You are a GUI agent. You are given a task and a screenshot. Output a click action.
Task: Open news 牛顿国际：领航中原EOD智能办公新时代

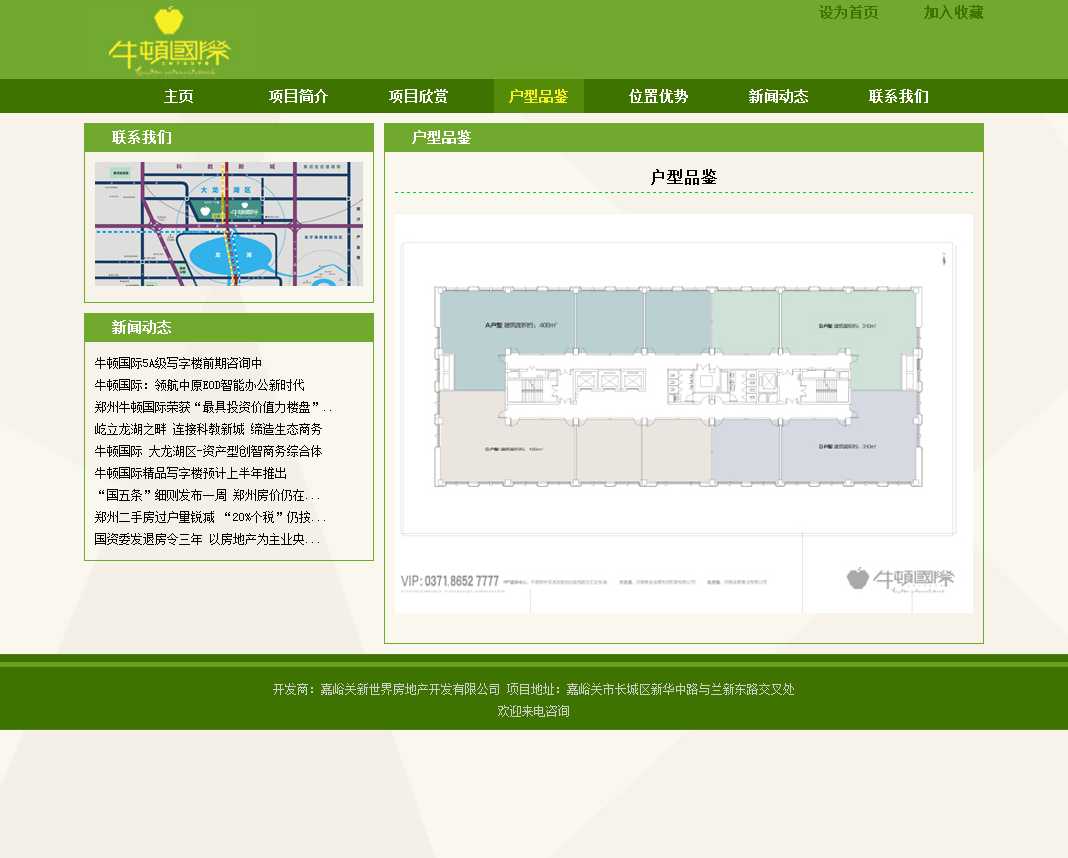click(200, 385)
